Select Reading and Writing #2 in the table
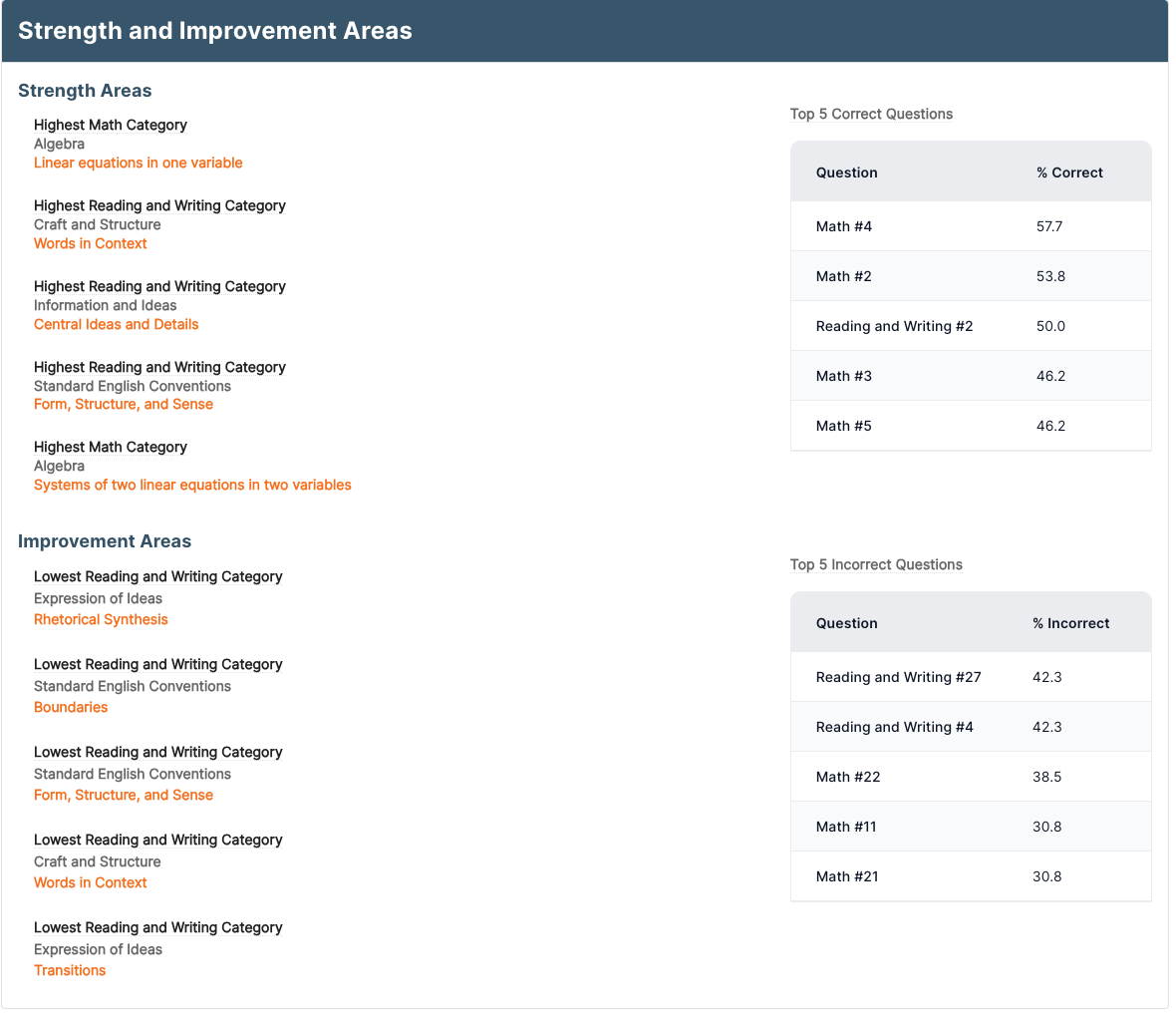Image resolution: width=1176 pixels, height=1020 pixels. 894,326
